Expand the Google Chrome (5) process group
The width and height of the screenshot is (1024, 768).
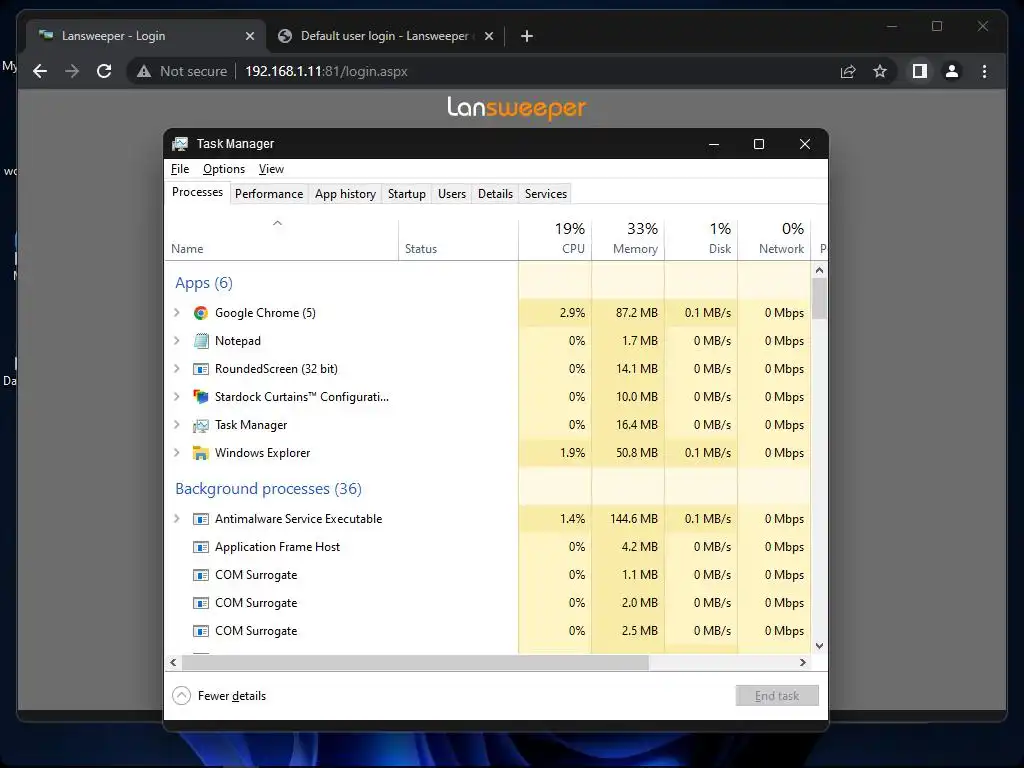(176, 313)
